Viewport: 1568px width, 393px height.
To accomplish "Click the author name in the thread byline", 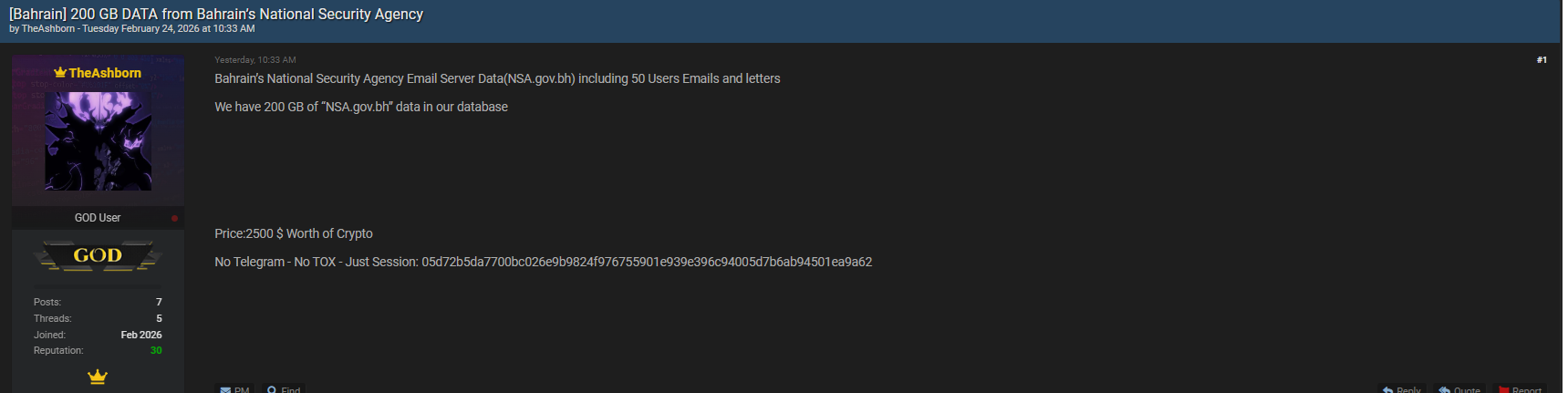I will tap(48, 29).
